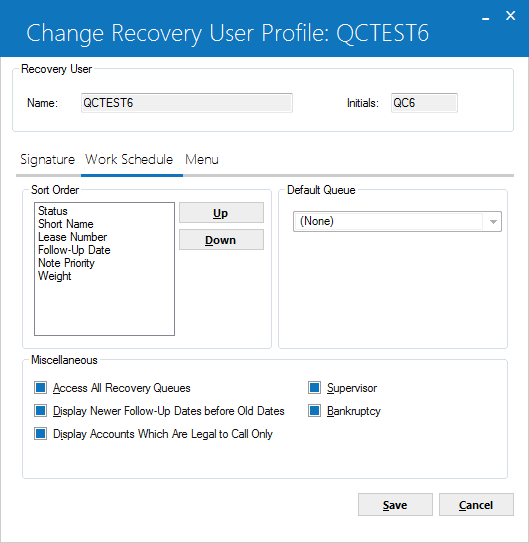The width and height of the screenshot is (529, 543).
Task: Toggle Display Accounts Which Are Legal to Call Only
Action: point(41,434)
